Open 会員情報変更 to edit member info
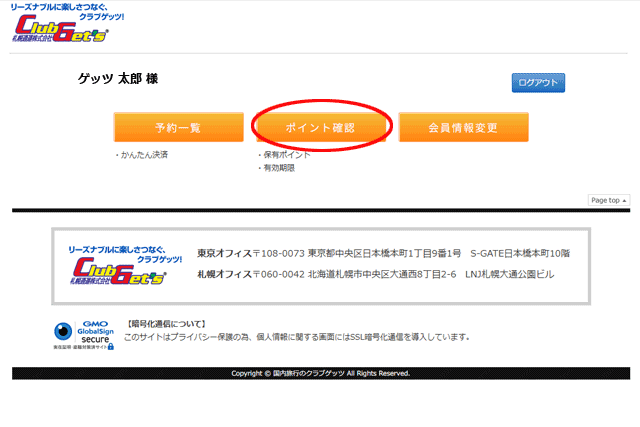 [x=463, y=128]
